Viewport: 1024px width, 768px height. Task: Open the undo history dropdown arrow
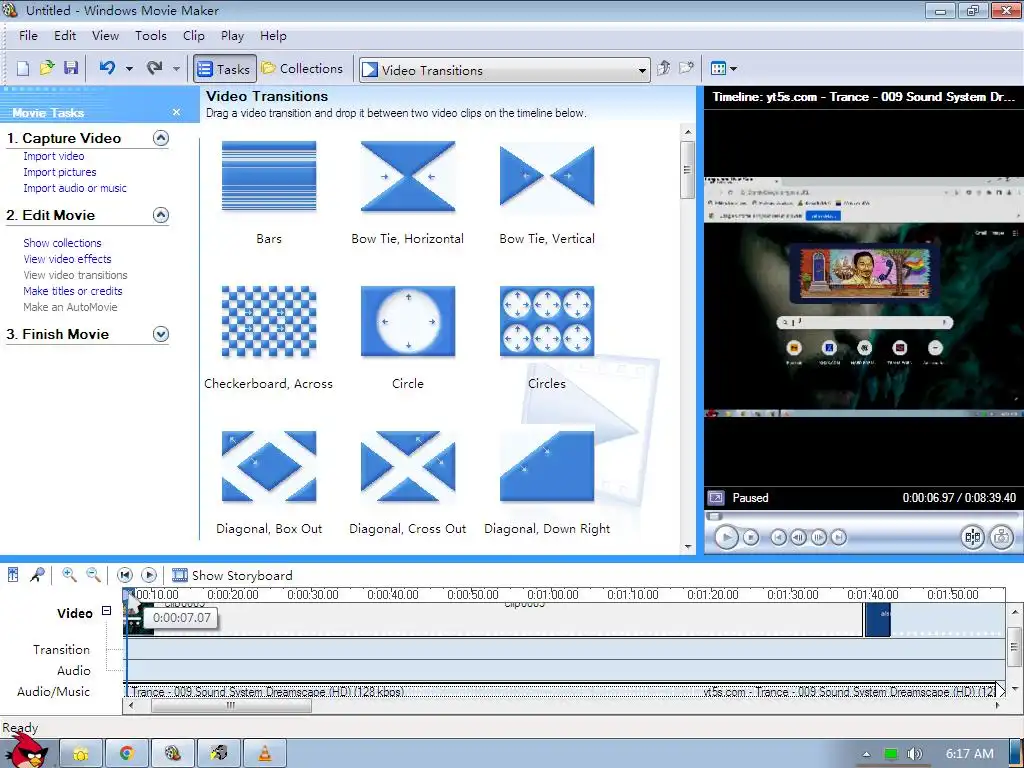click(129, 69)
